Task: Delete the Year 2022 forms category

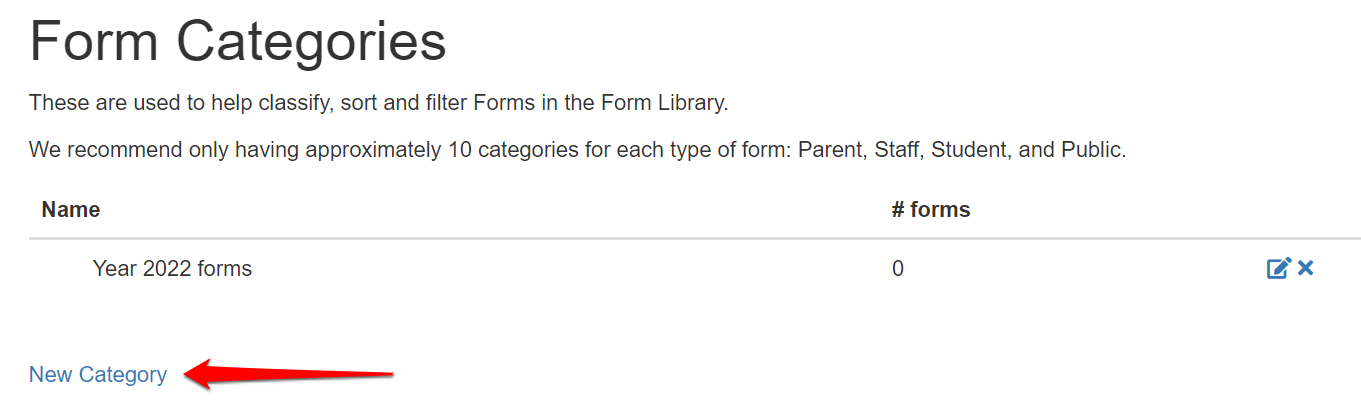Action: [1305, 268]
